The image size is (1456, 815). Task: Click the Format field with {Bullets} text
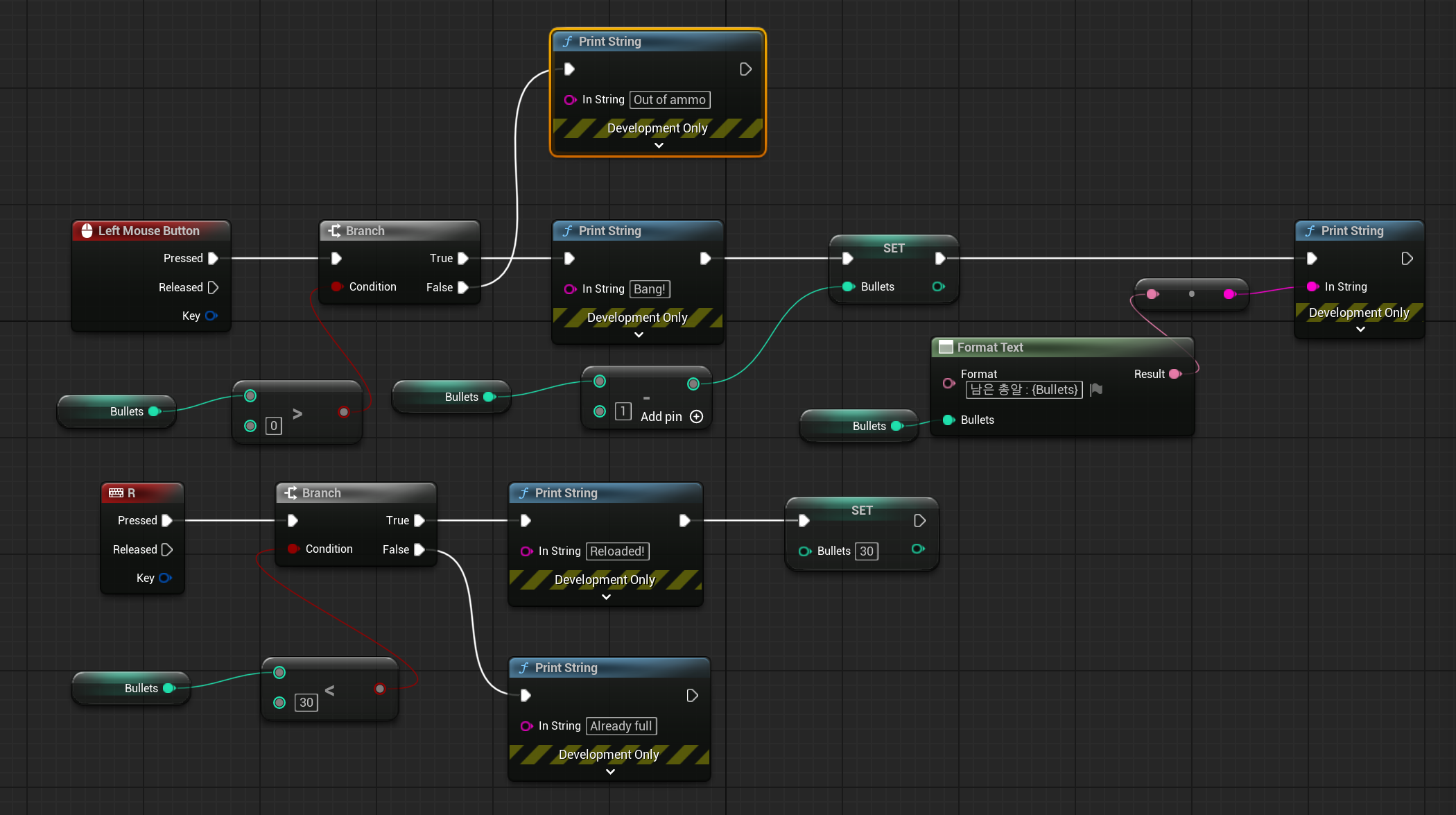[1023, 390]
